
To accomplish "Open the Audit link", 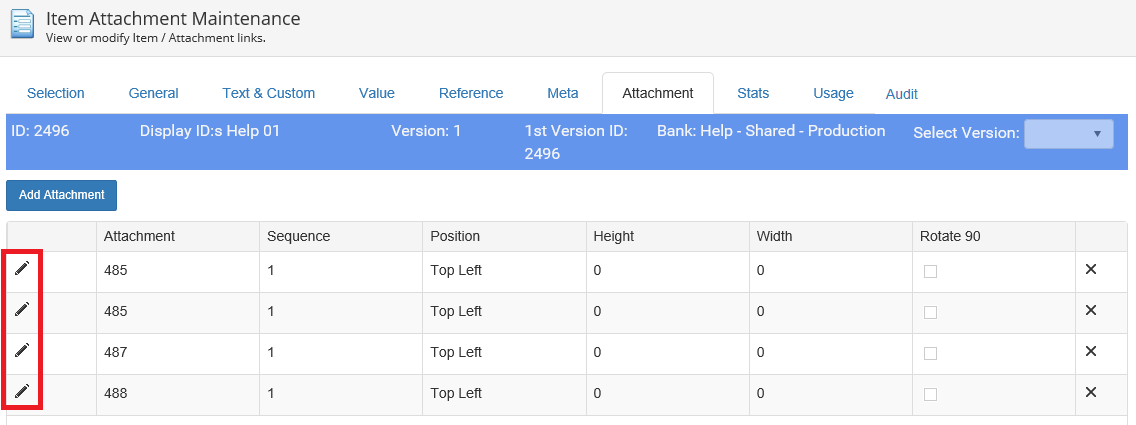I will (901, 94).
